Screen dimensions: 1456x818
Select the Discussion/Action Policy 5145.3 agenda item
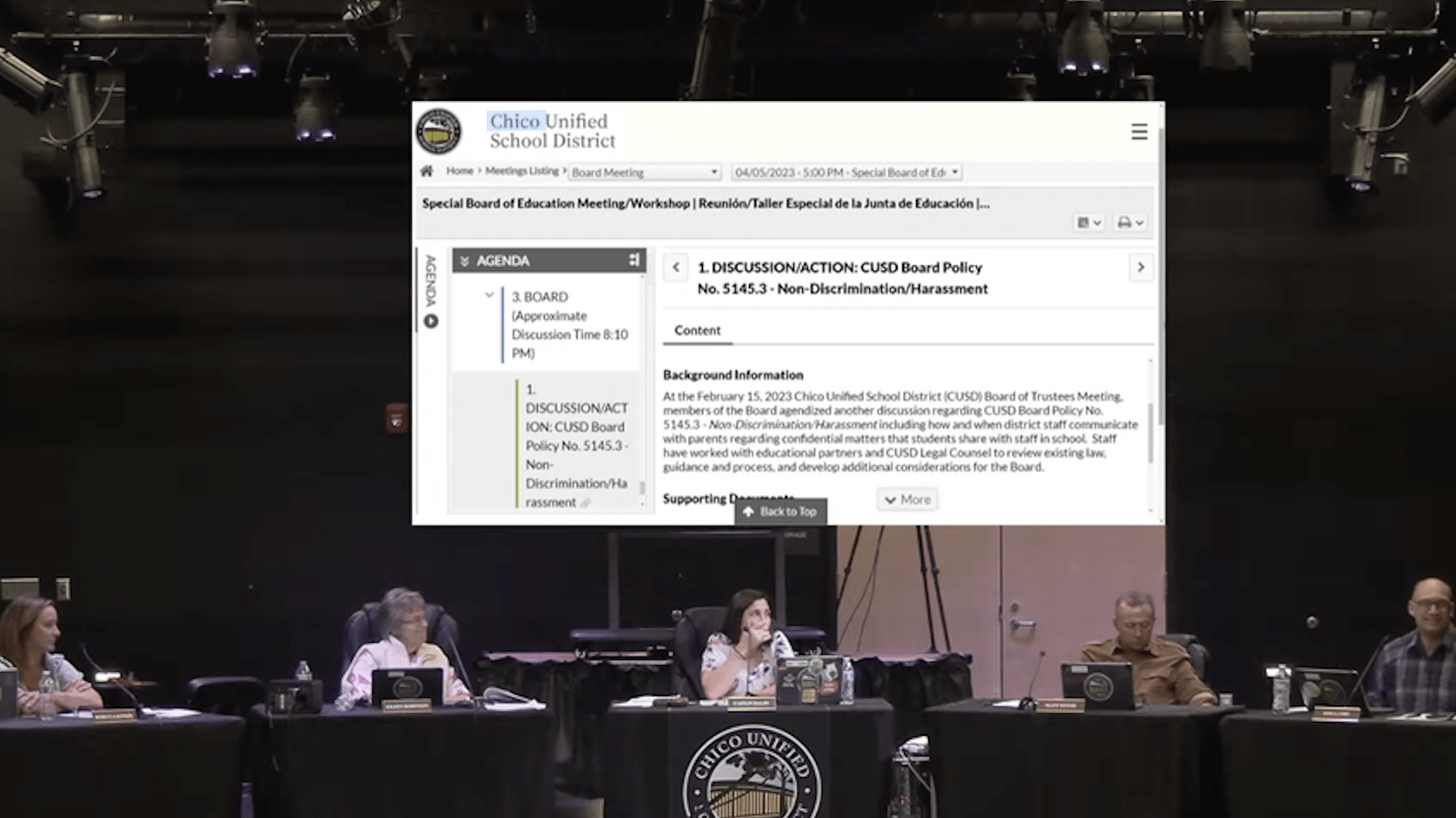(575, 445)
